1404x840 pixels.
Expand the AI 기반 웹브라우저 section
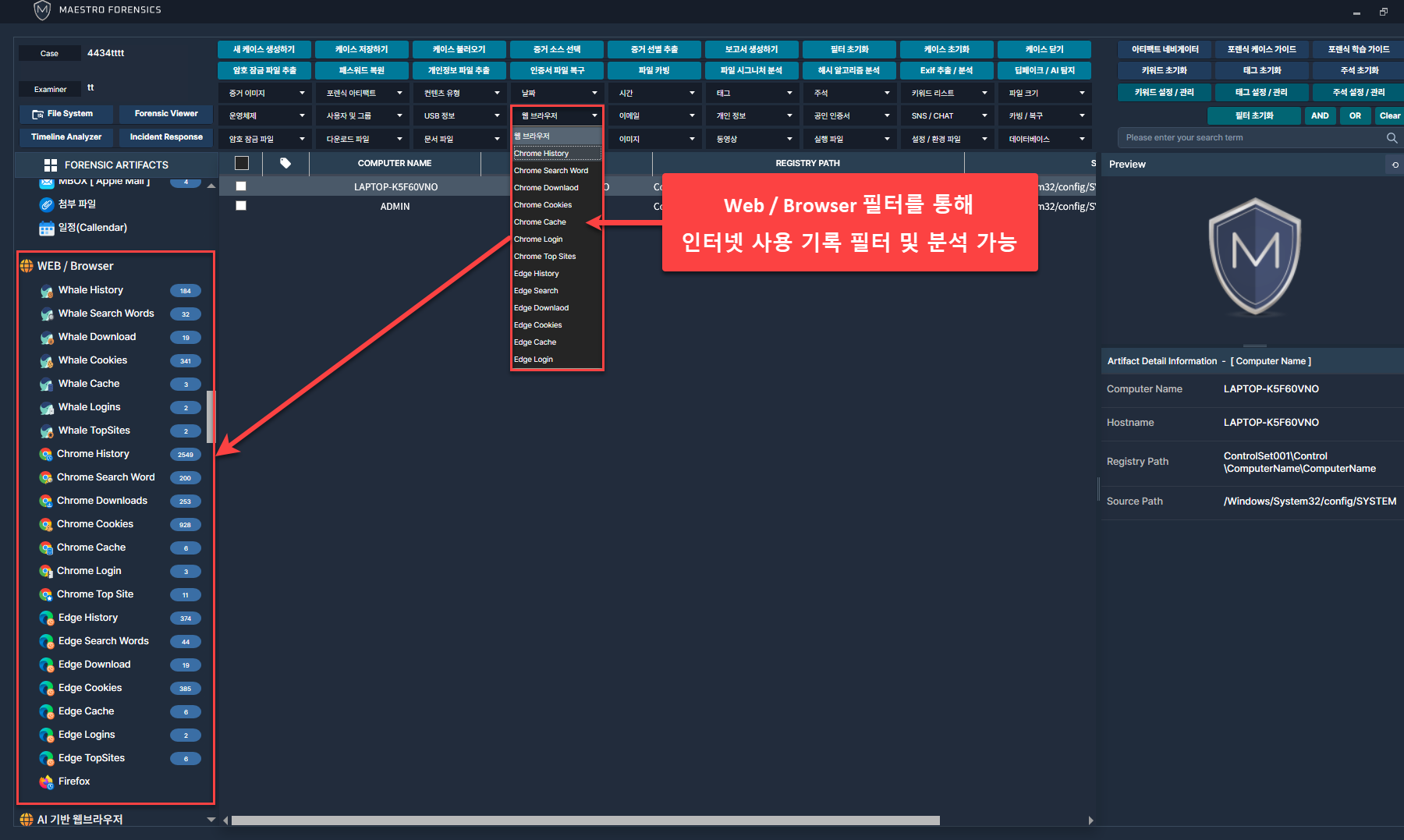tap(211, 820)
